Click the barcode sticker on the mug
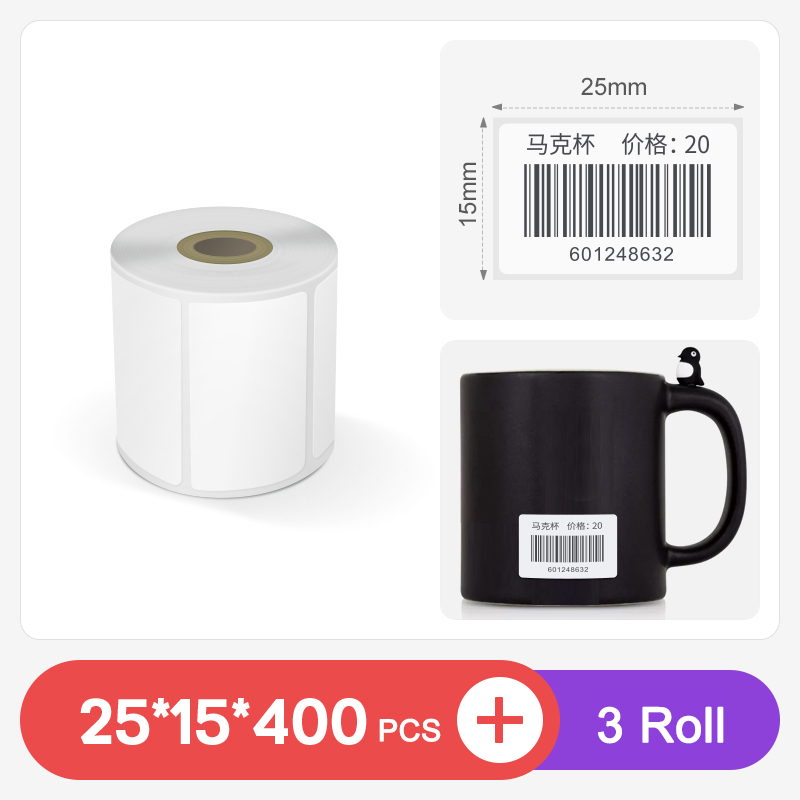The height and width of the screenshot is (800, 800). 567,546
